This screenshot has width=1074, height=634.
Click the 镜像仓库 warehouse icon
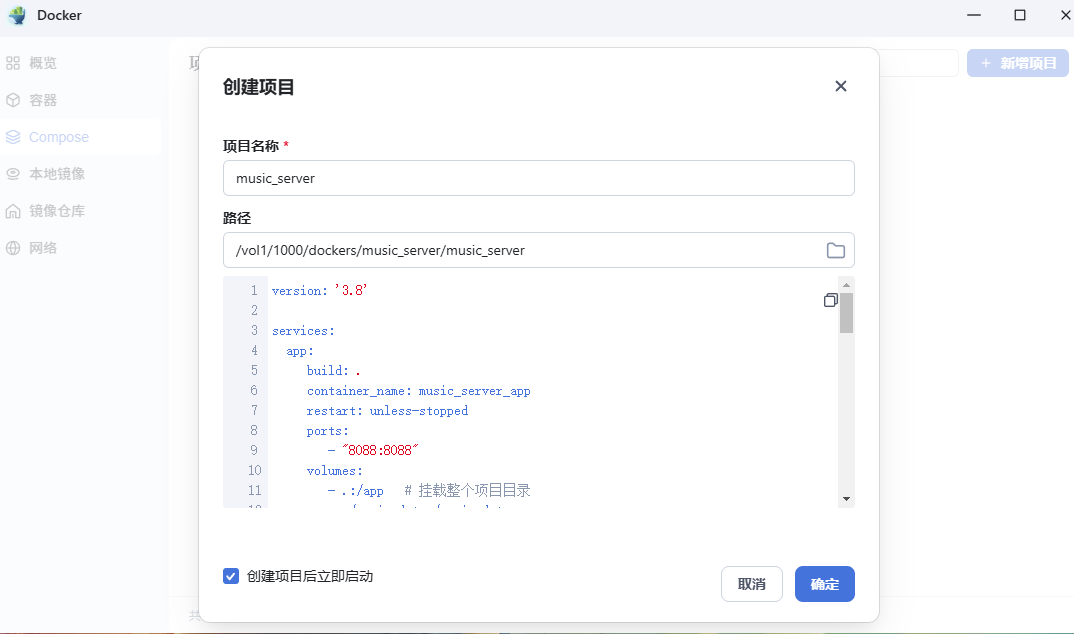click(x=13, y=211)
